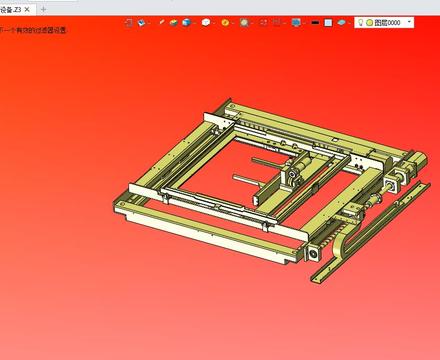
Task: Click the blue view orientation cube icon
Action: pyautogui.click(x=142, y=23)
